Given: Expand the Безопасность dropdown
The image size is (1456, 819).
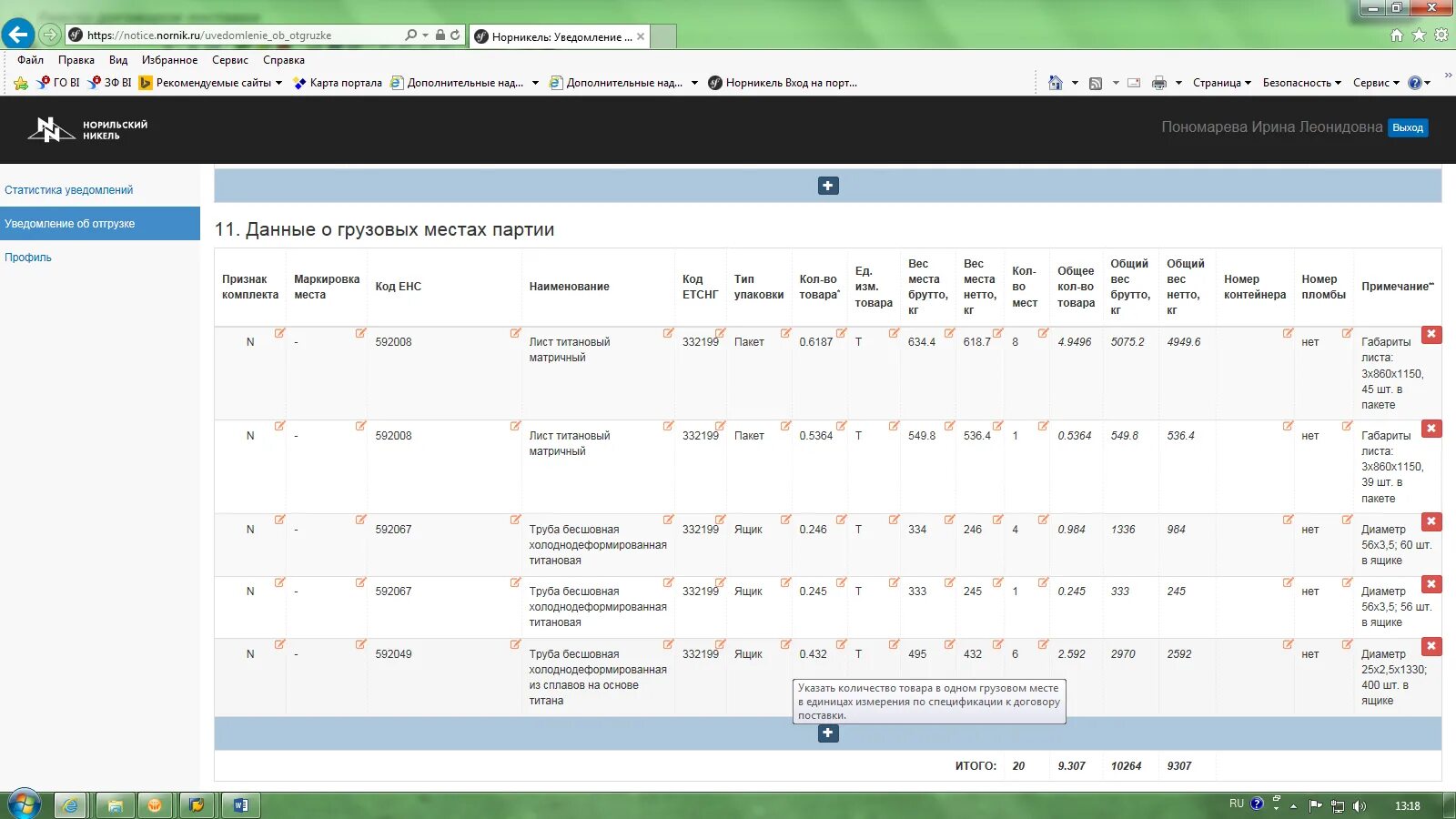Looking at the screenshot, I should (x=1301, y=83).
